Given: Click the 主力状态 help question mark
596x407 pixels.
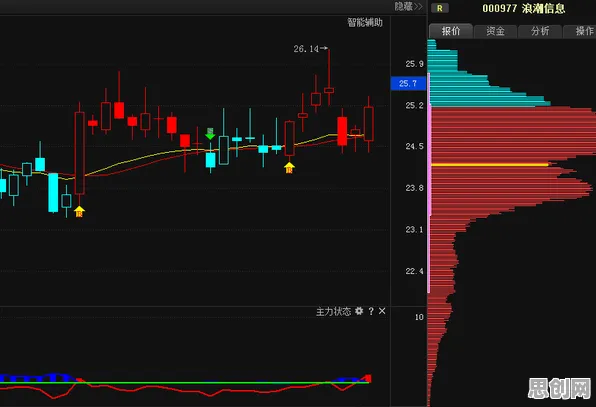Looking at the screenshot, I should click(x=371, y=311).
